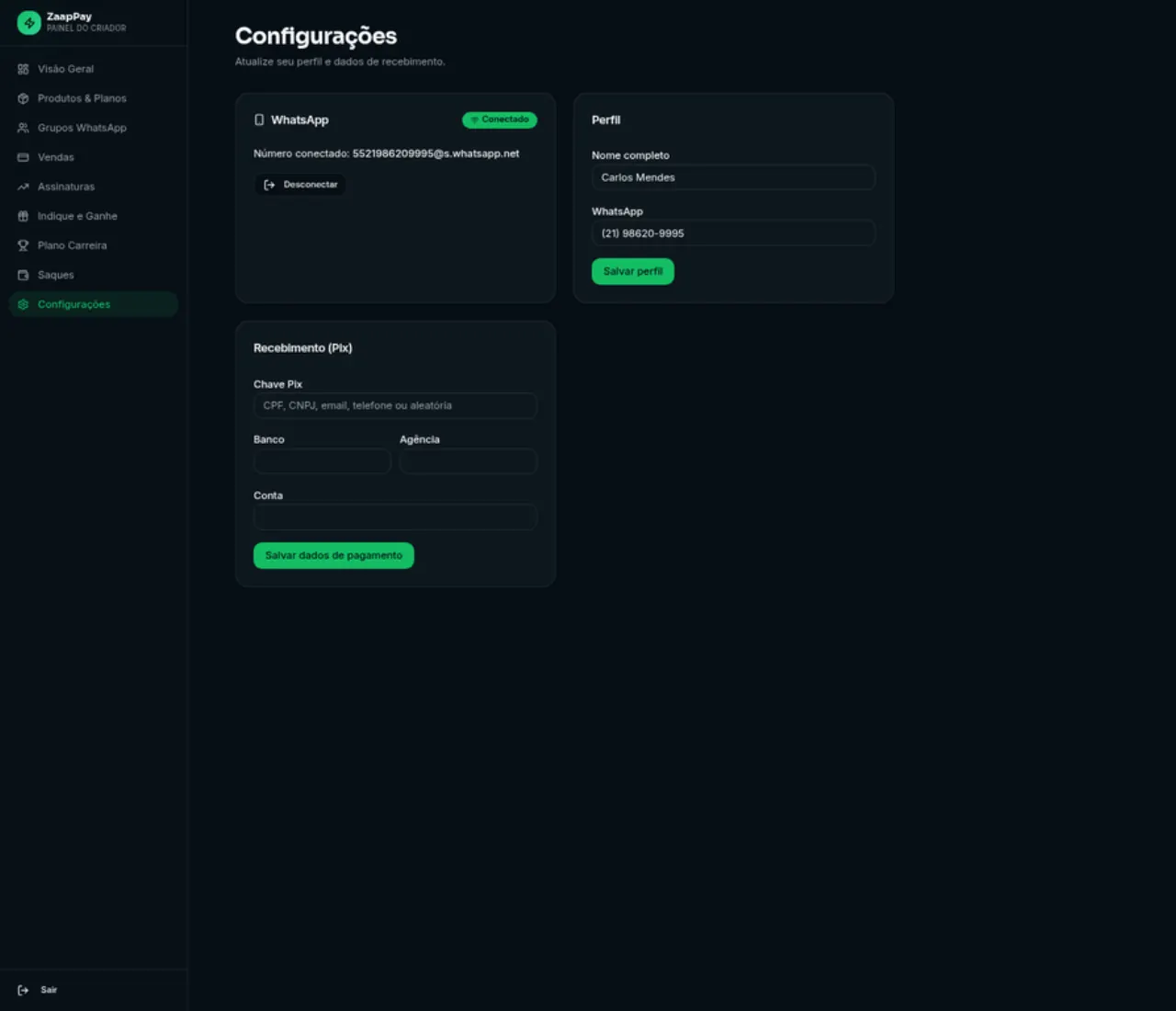Image resolution: width=1176 pixels, height=1011 pixels.
Task: Open Visão Geral in sidebar
Action: (x=94, y=69)
